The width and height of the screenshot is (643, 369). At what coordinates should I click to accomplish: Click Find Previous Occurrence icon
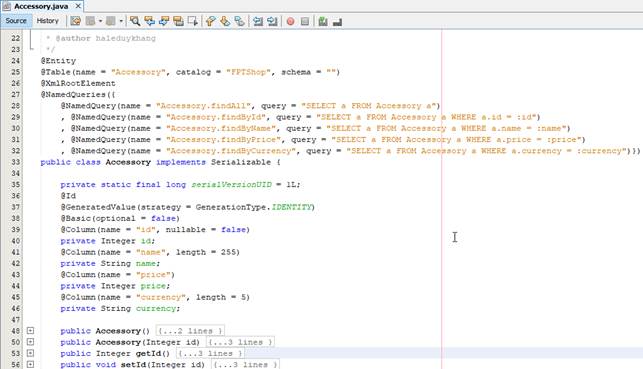[149, 21]
